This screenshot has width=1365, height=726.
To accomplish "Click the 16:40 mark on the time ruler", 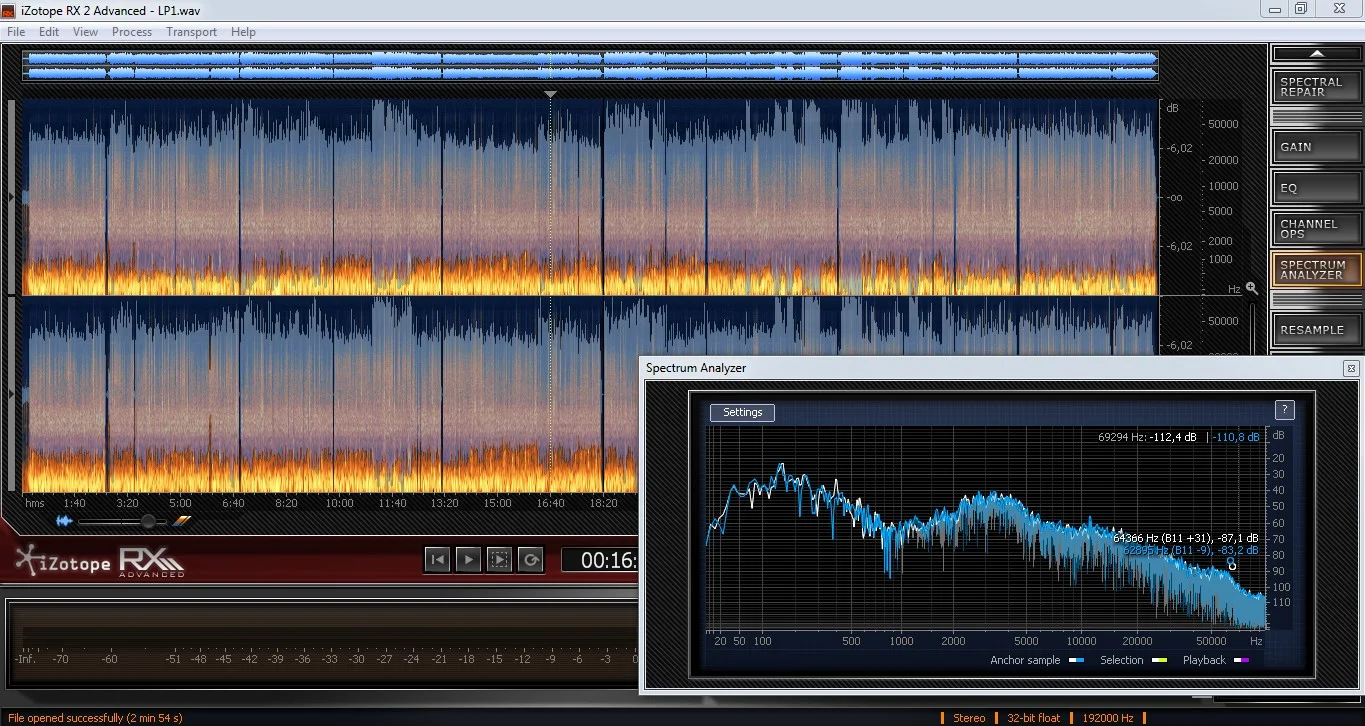I will [x=550, y=503].
